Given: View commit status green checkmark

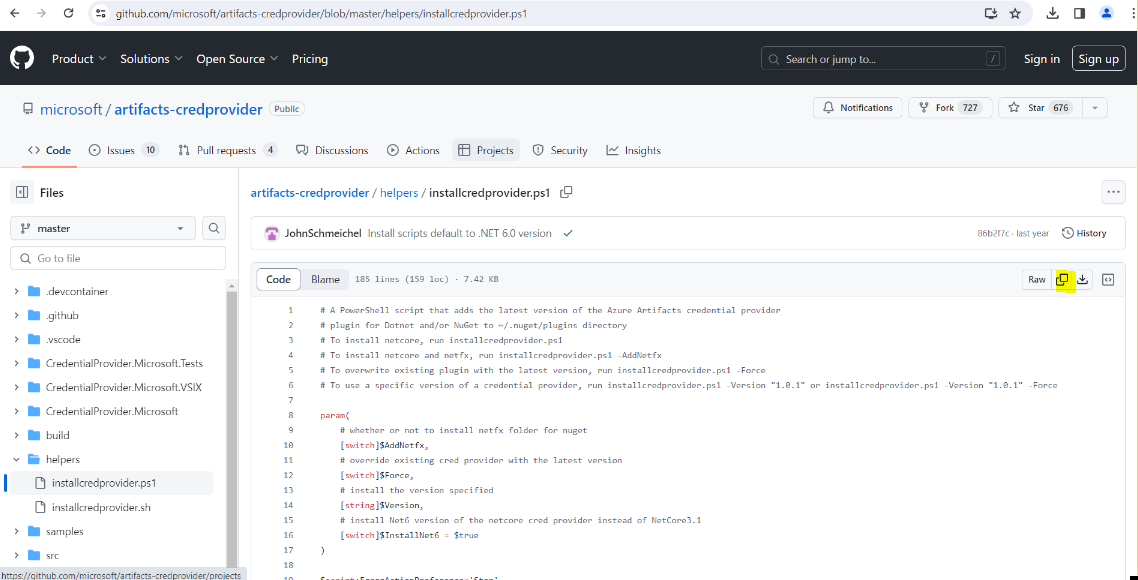Looking at the screenshot, I should coord(568,234).
